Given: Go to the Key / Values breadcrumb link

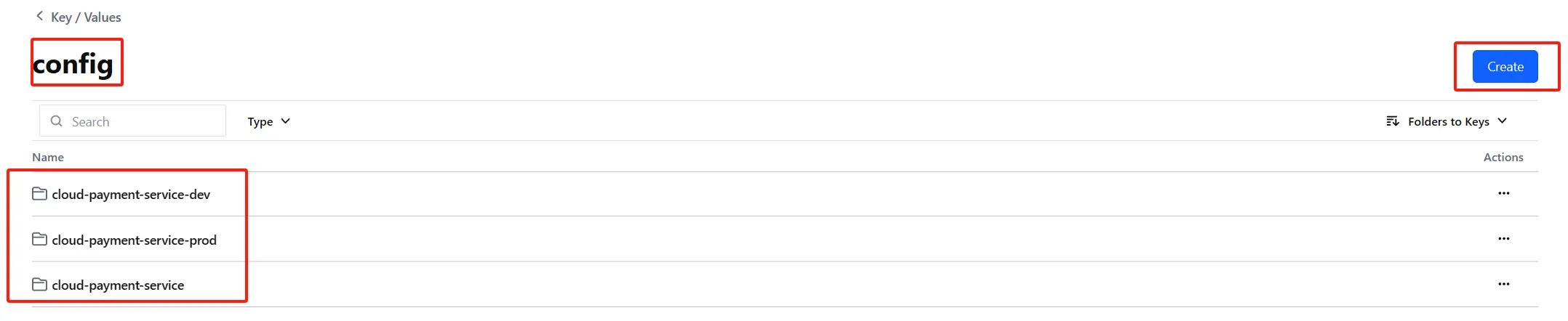Looking at the screenshot, I should tap(86, 17).
